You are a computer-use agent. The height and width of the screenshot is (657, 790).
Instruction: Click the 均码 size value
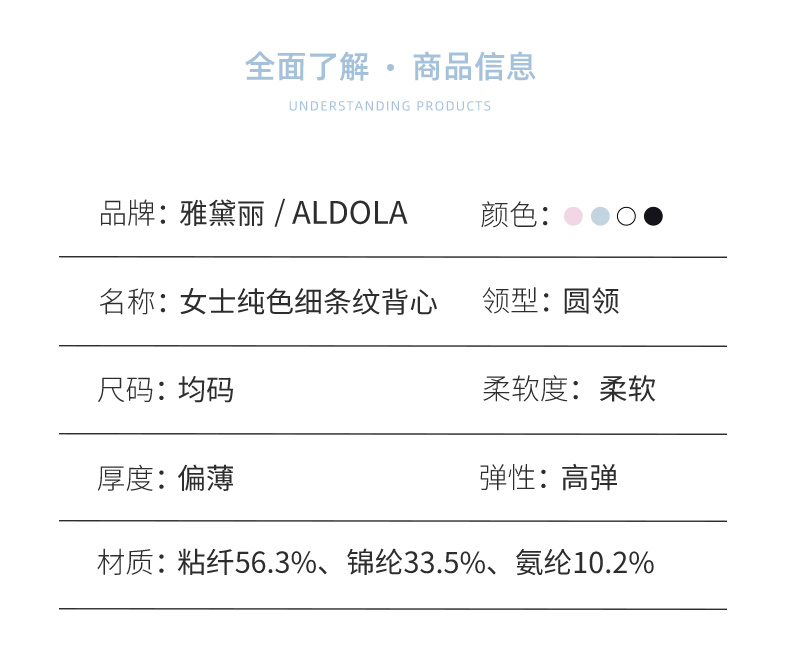tap(206, 389)
